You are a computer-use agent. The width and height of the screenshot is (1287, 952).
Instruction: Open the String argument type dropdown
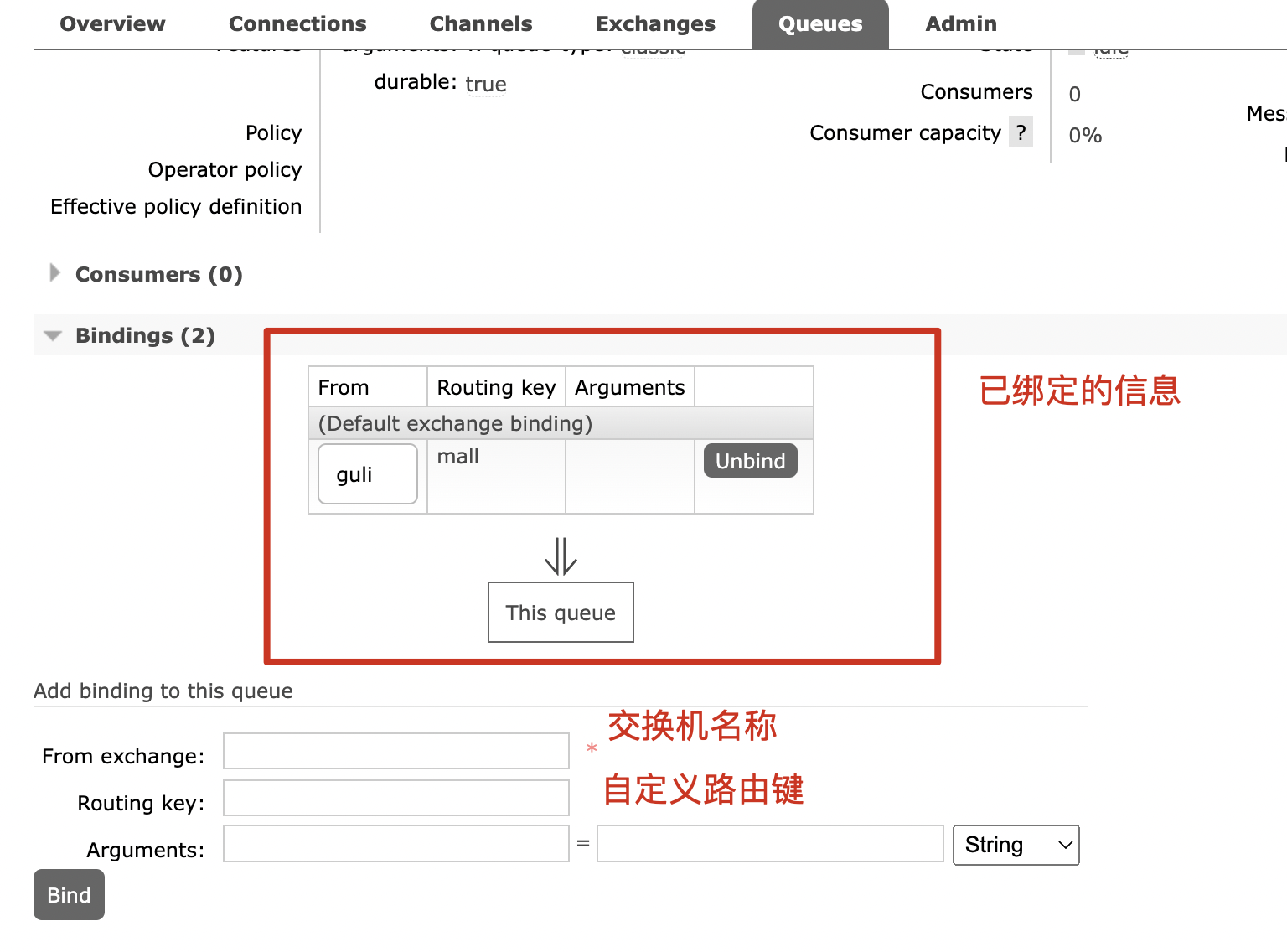coord(1016,845)
